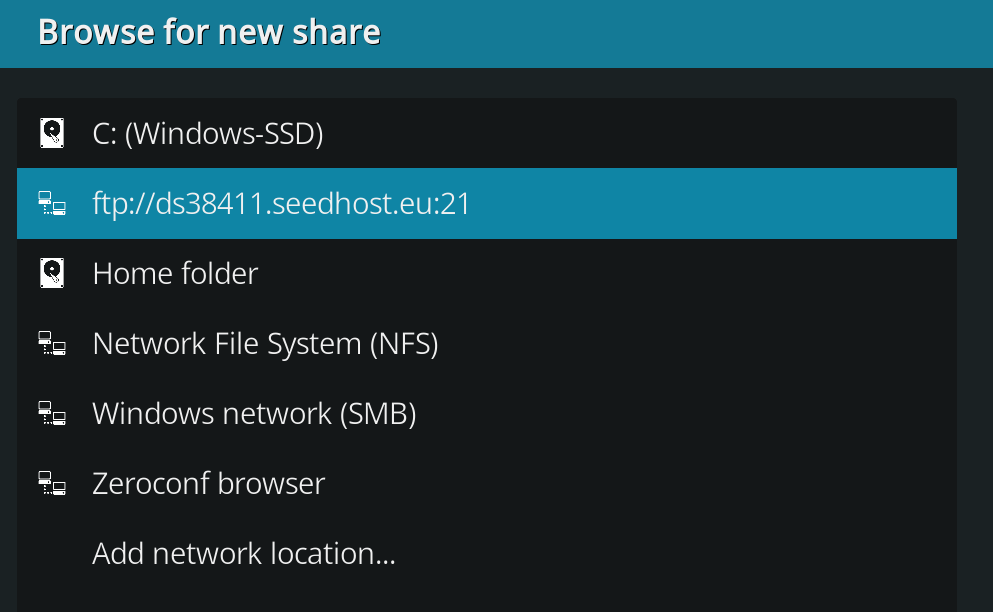Click the blank part of the highlighted ftp row
The image size is (993, 612).
tap(709, 203)
